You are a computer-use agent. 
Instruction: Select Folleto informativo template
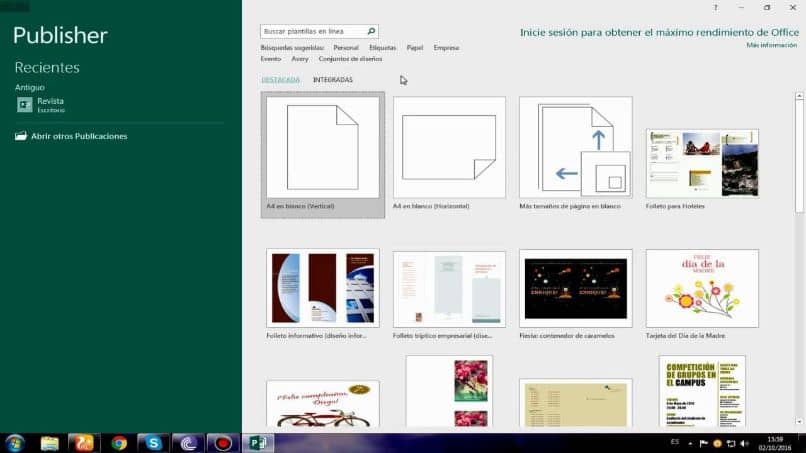click(x=322, y=294)
